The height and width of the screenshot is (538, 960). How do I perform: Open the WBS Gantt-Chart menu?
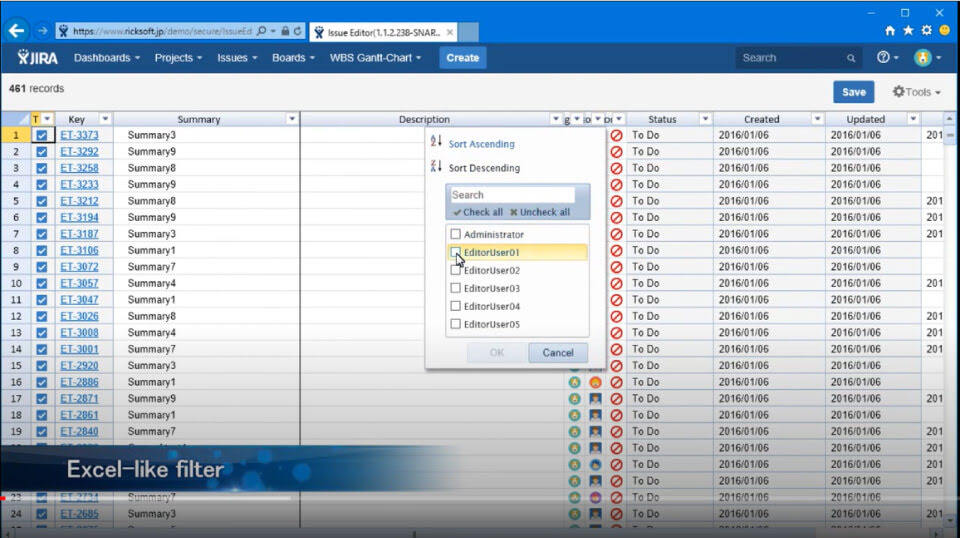pos(375,58)
